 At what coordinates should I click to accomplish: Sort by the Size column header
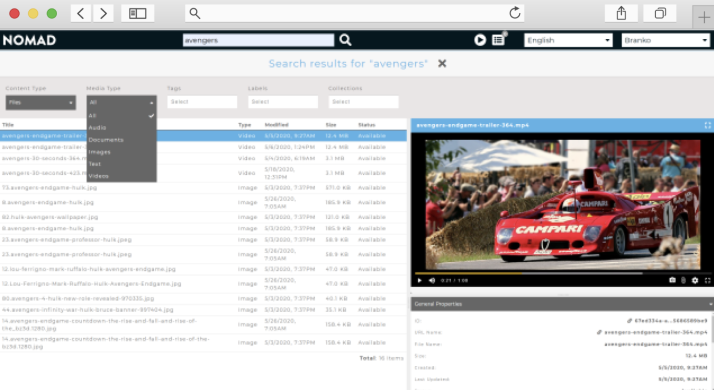pos(331,125)
